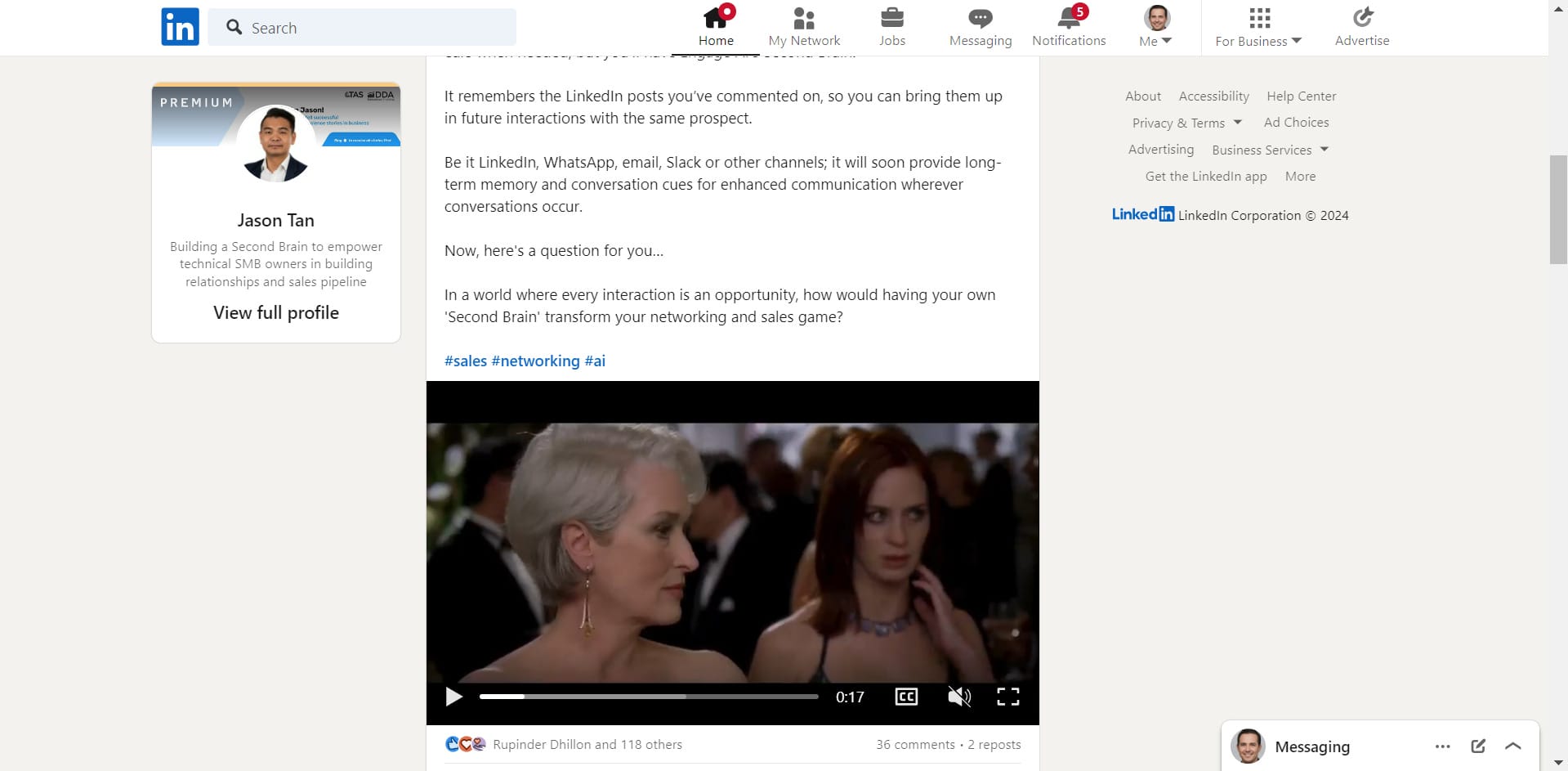The height and width of the screenshot is (771, 1568).
Task: Click the messaging overlay profile avatar
Action: 1248,746
